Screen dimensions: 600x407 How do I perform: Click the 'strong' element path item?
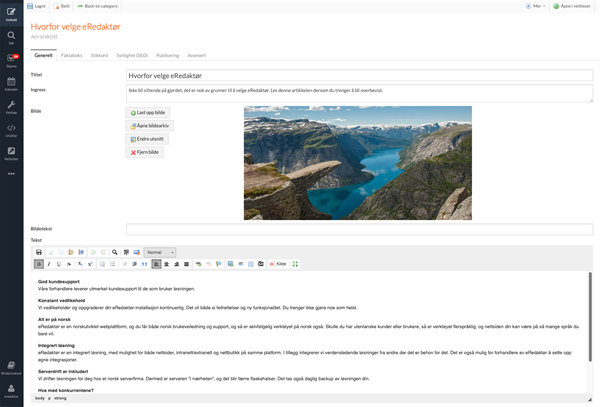[x=60, y=398]
